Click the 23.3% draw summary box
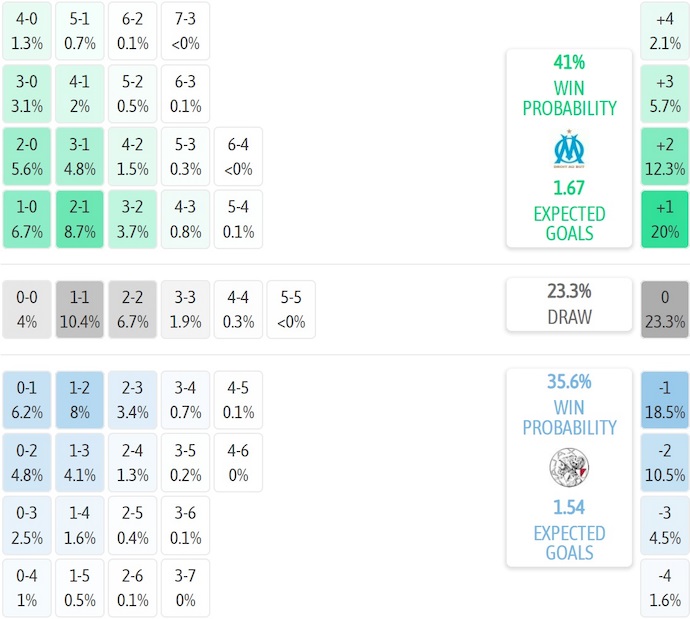This screenshot has height=619, width=690. pyautogui.click(x=569, y=304)
